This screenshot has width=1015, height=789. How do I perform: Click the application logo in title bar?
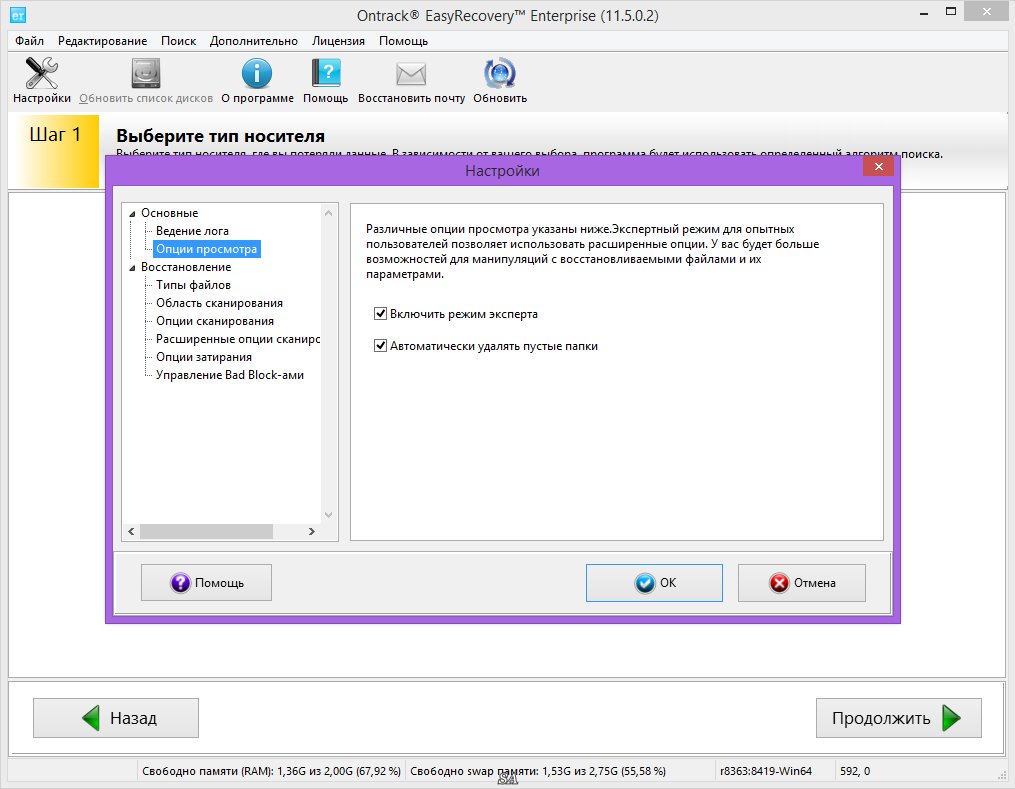(x=16, y=16)
